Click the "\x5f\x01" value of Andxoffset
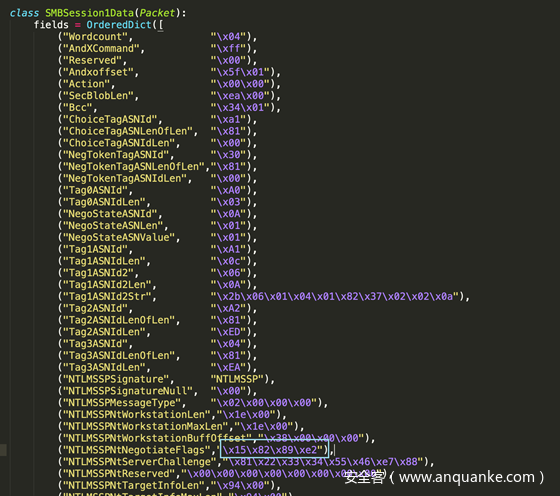The width and height of the screenshot is (560, 496). click(240, 72)
